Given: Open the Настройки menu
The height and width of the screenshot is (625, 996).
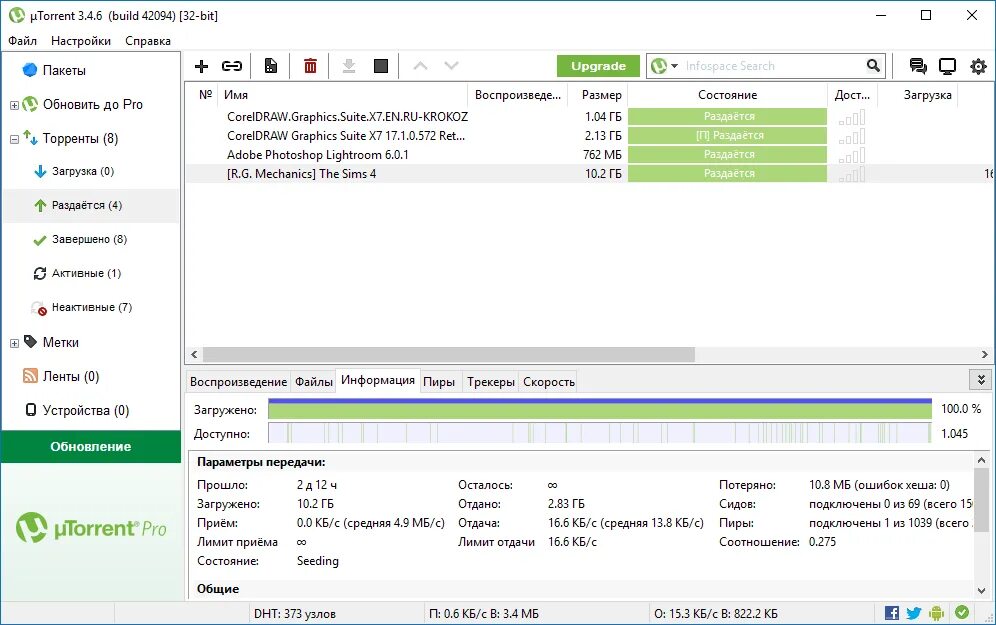Looking at the screenshot, I should pyautogui.click(x=81, y=41).
